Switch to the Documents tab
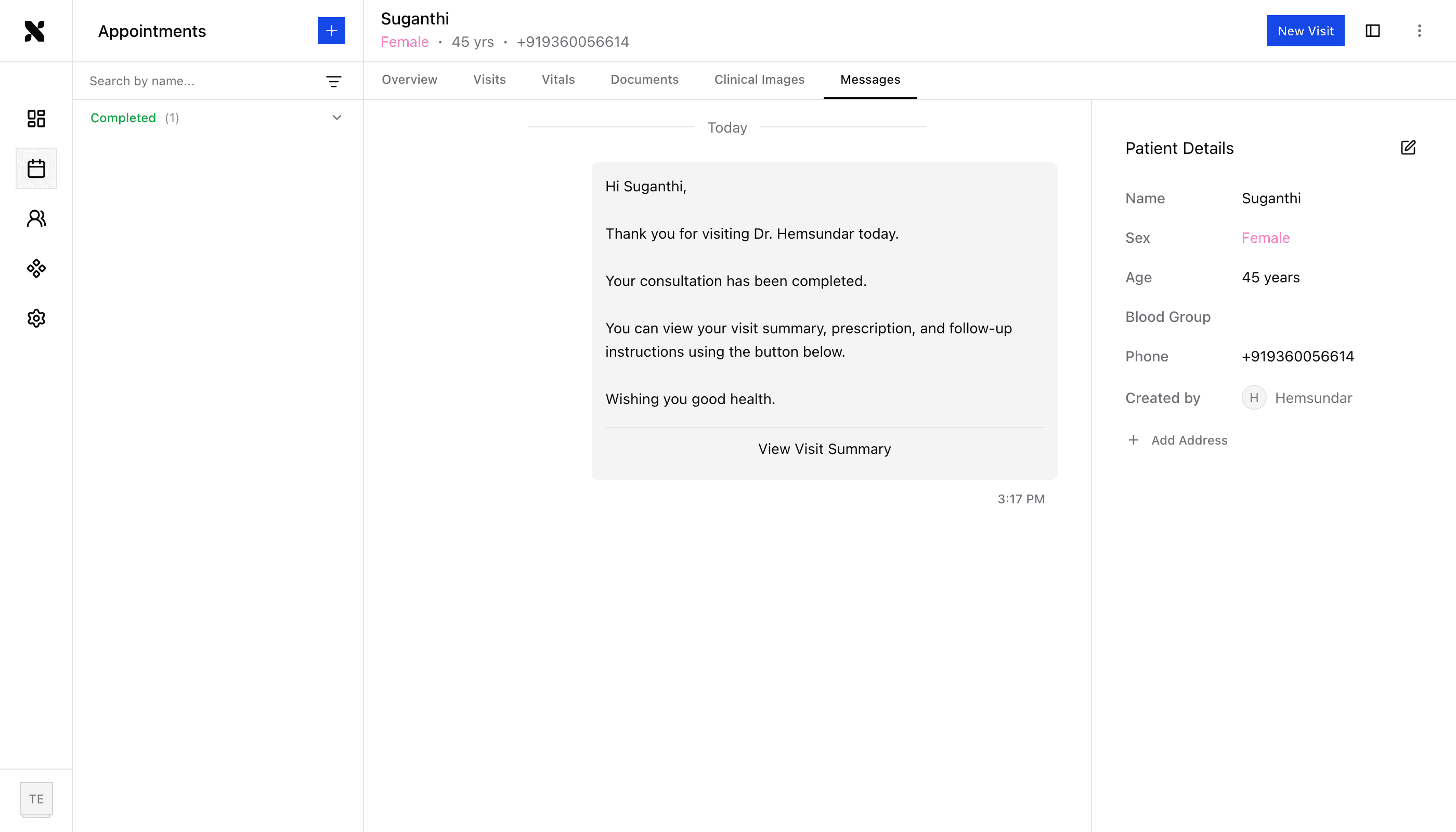The width and height of the screenshot is (1456, 832). click(x=645, y=80)
